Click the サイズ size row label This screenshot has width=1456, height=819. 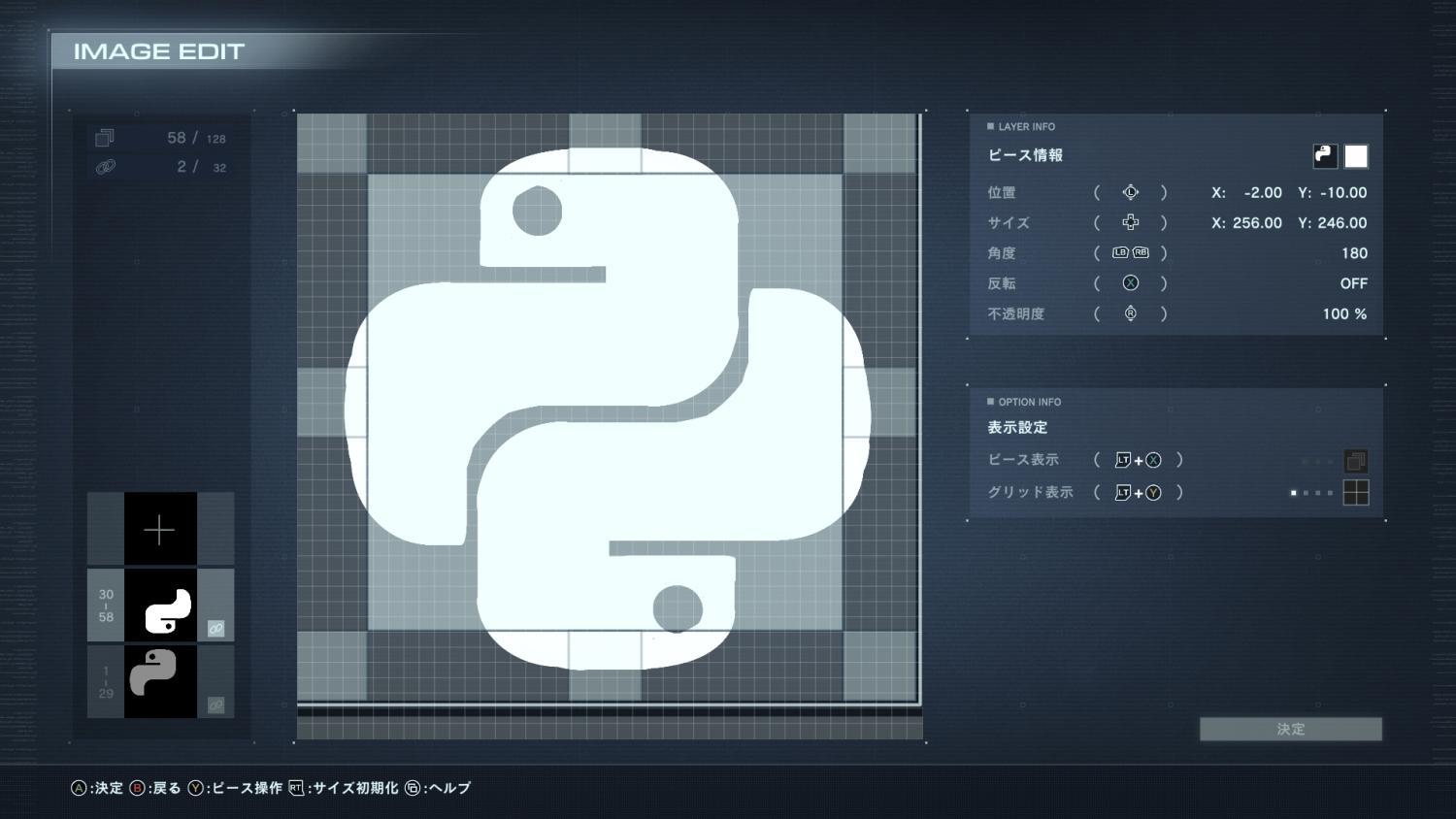click(x=1009, y=222)
